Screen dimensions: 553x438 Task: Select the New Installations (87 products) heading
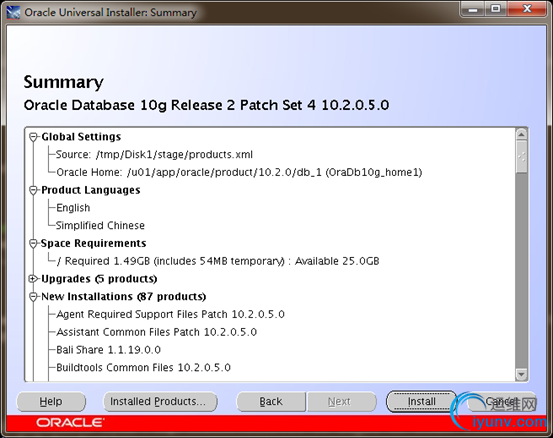coord(123,297)
